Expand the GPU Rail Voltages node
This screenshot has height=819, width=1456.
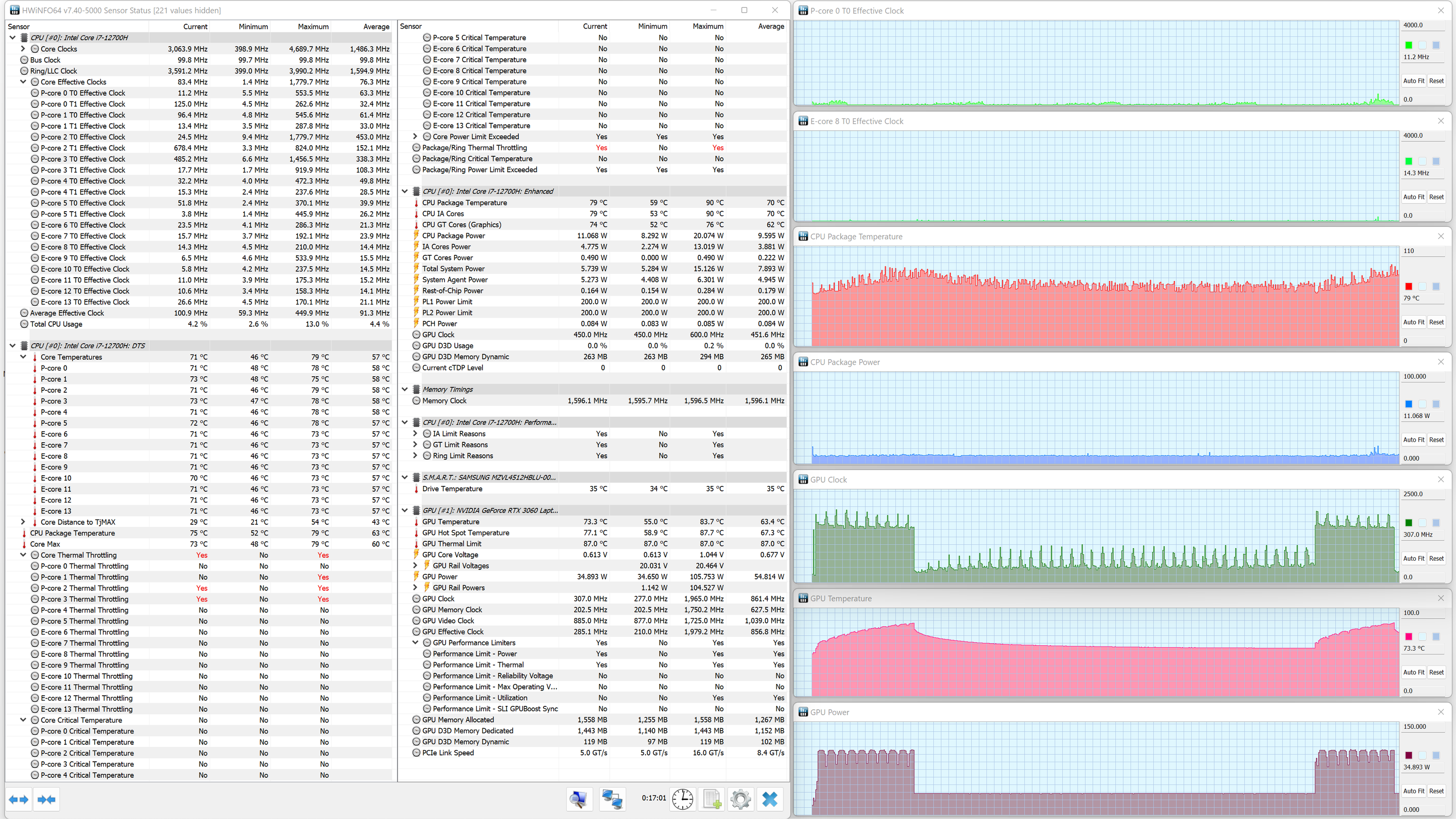[415, 566]
